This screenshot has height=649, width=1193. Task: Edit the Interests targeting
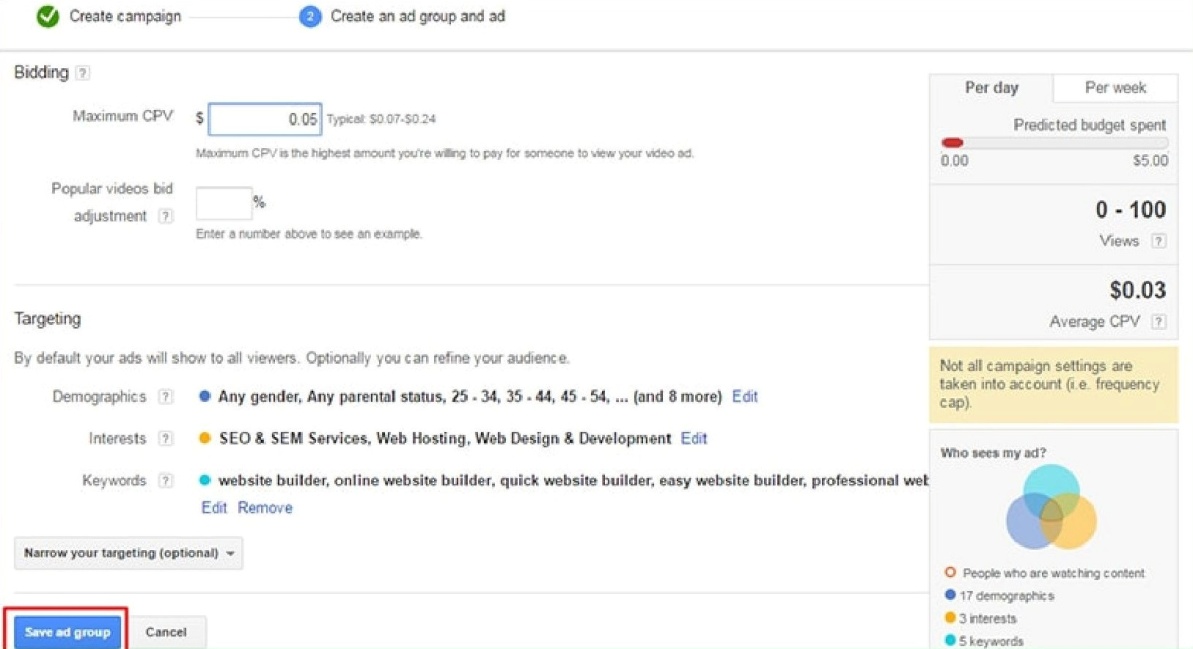coord(694,439)
